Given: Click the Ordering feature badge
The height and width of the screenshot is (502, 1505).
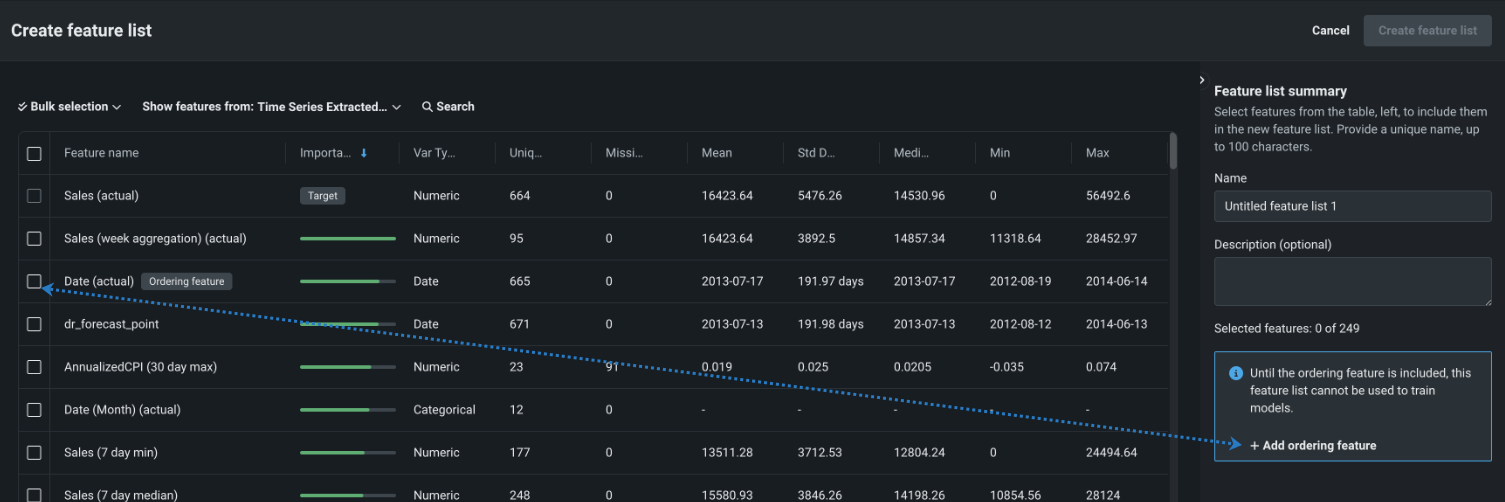Looking at the screenshot, I should 186,282.
